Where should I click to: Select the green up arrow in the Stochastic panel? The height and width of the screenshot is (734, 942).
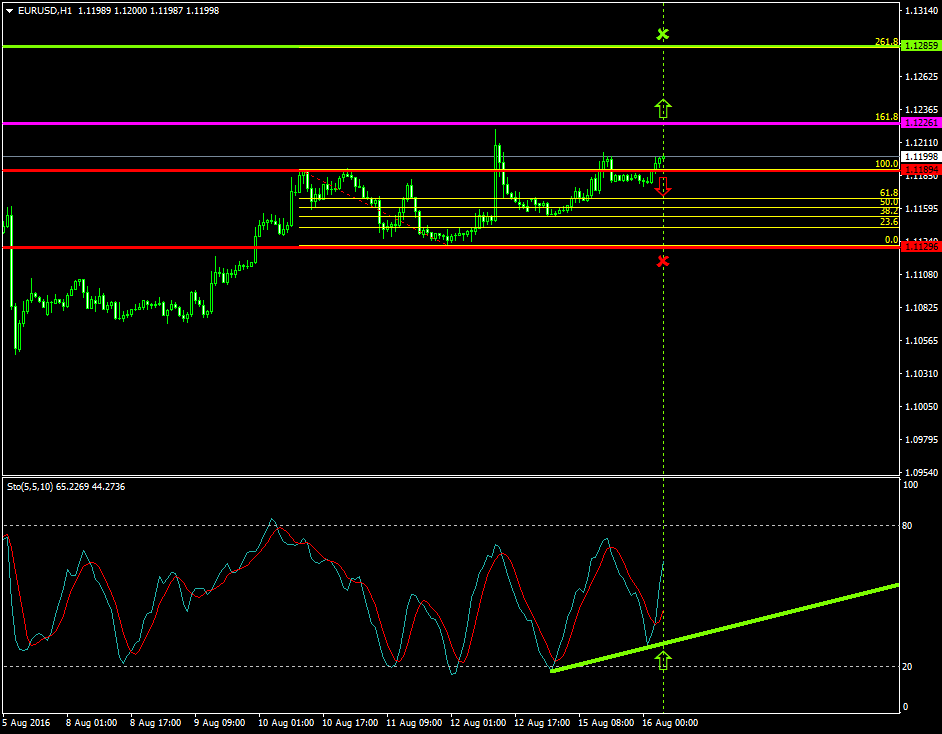(x=662, y=659)
